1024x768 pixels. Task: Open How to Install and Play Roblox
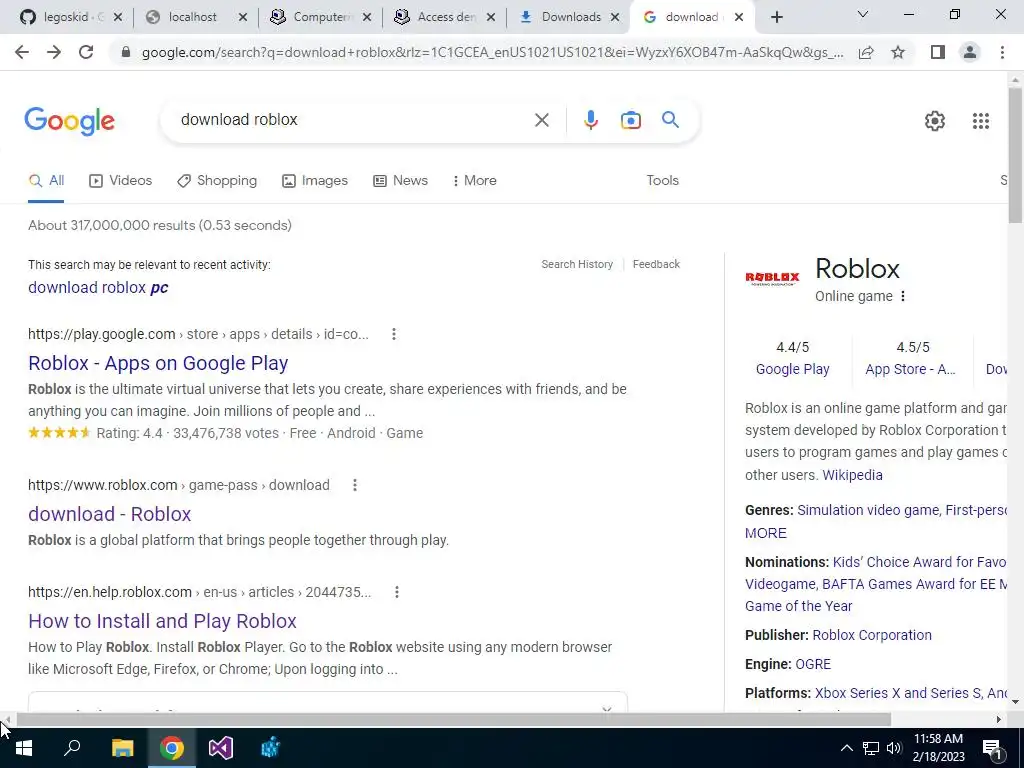[163, 621]
